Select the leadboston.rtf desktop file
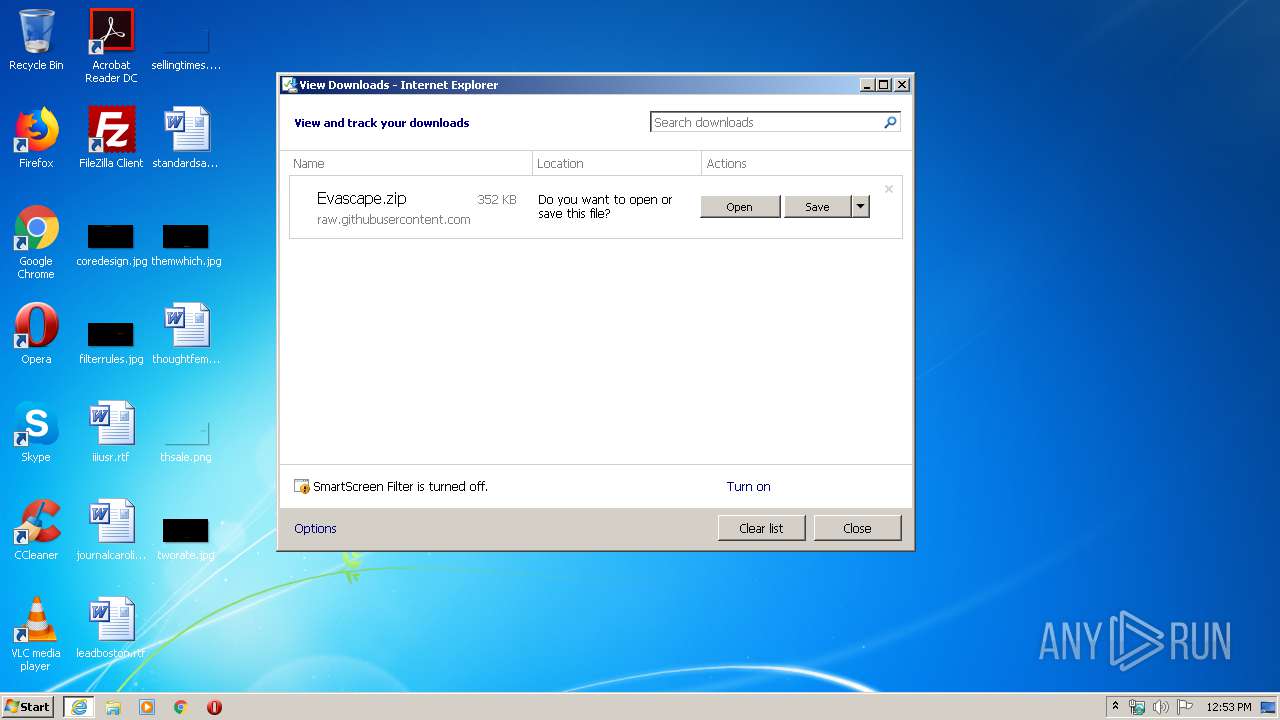The image size is (1280, 720). point(111,628)
